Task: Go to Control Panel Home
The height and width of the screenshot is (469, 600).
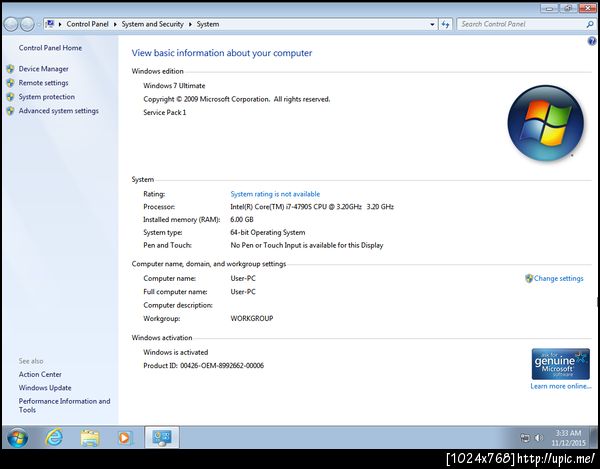Action: click(x=50, y=48)
